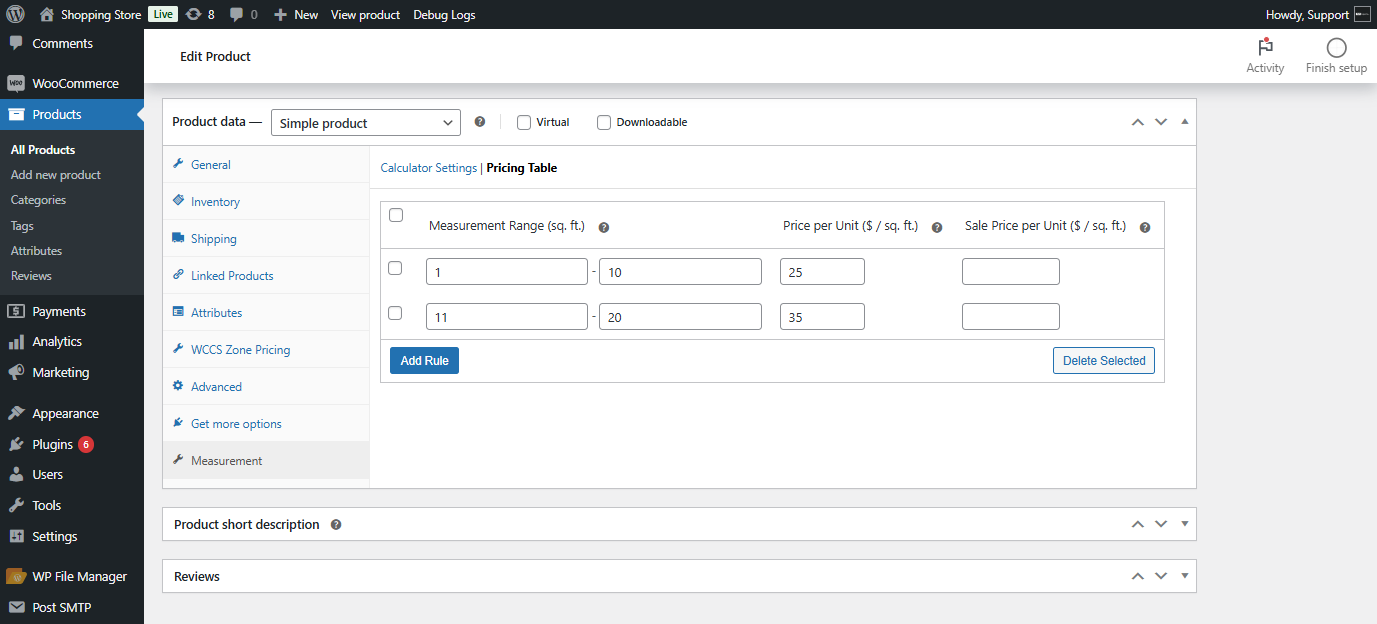Expand the Product short description panel
Screen dimensions: 1377x624
(x=1185, y=523)
